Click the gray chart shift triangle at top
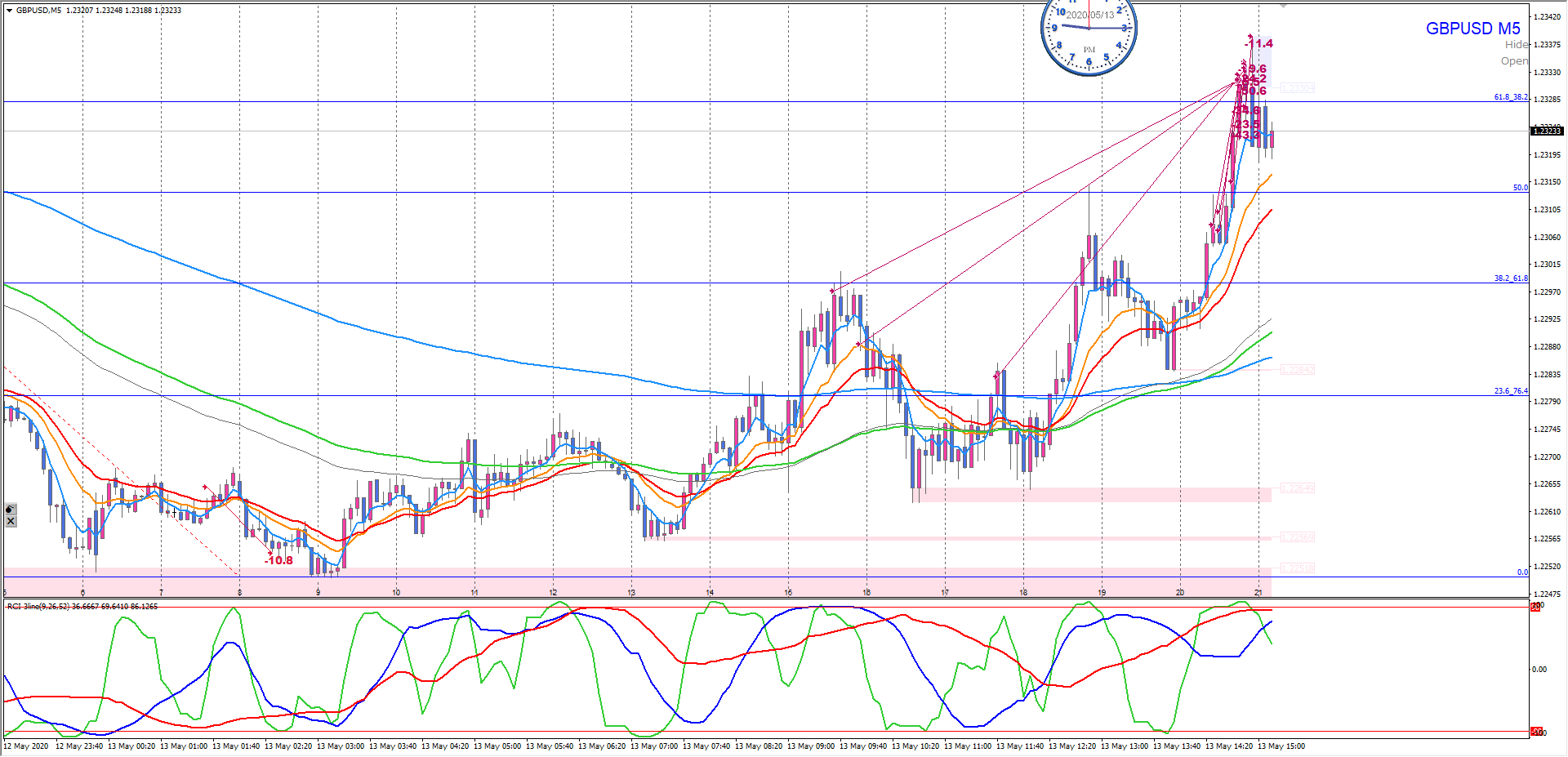The height and width of the screenshot is (757, 1568). point(1283,6)
